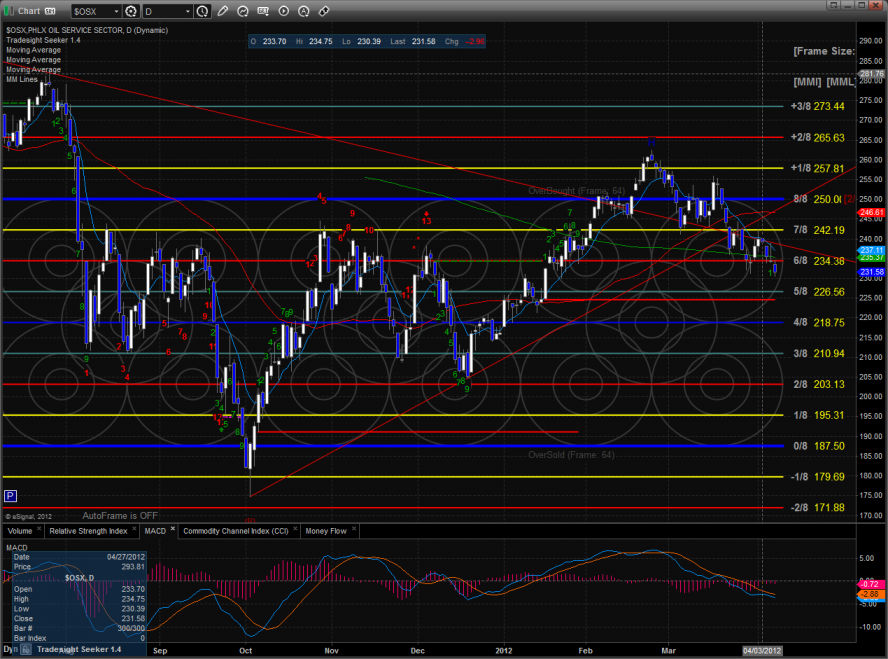This screenshot has width=888, height=659.
Task: Click the chart window link badge
Action: click(47, 11)
